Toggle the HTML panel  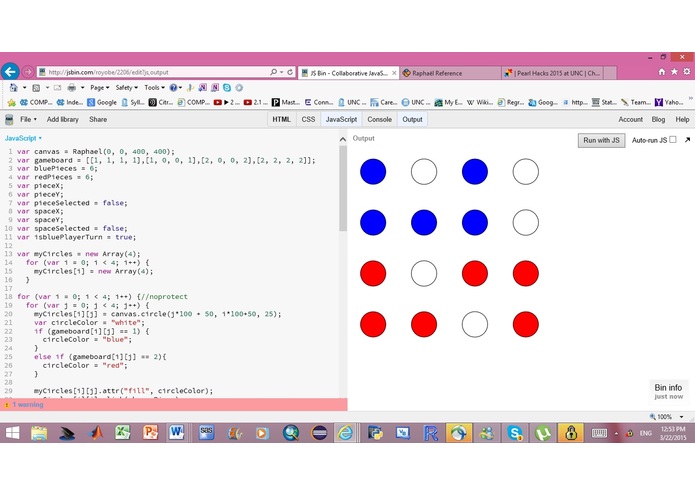coord(281,119)
